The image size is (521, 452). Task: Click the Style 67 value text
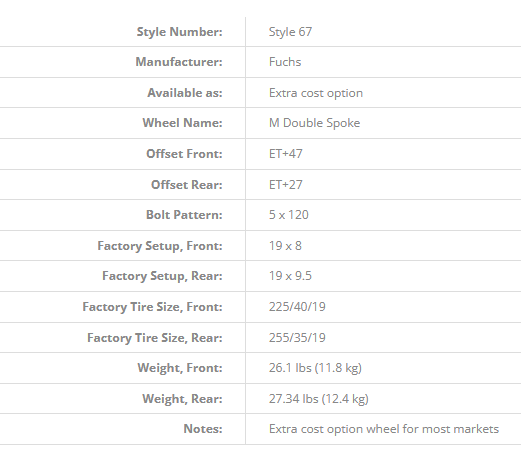(290, 32)
